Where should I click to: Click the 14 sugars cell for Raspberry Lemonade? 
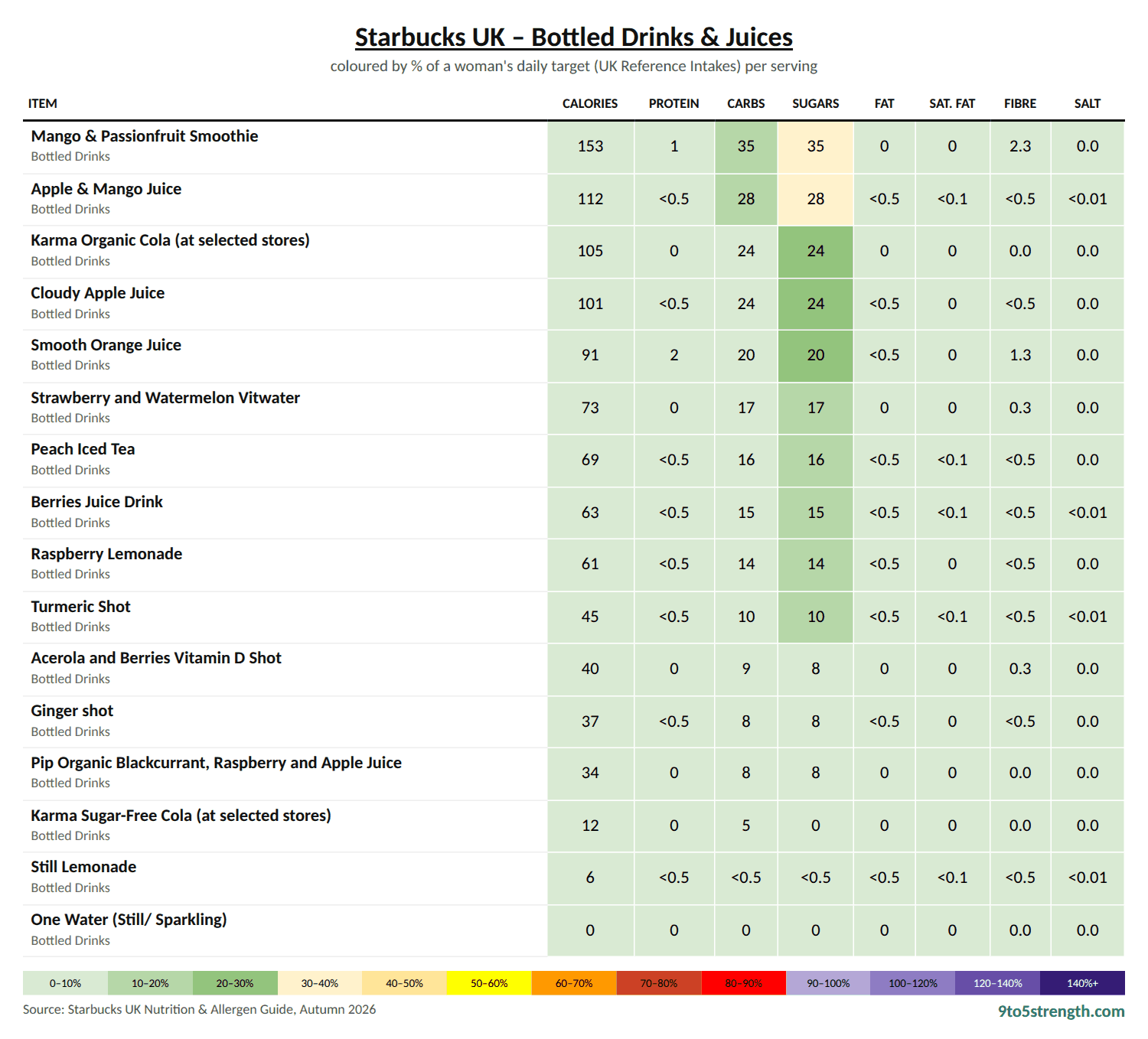point(816,564)
